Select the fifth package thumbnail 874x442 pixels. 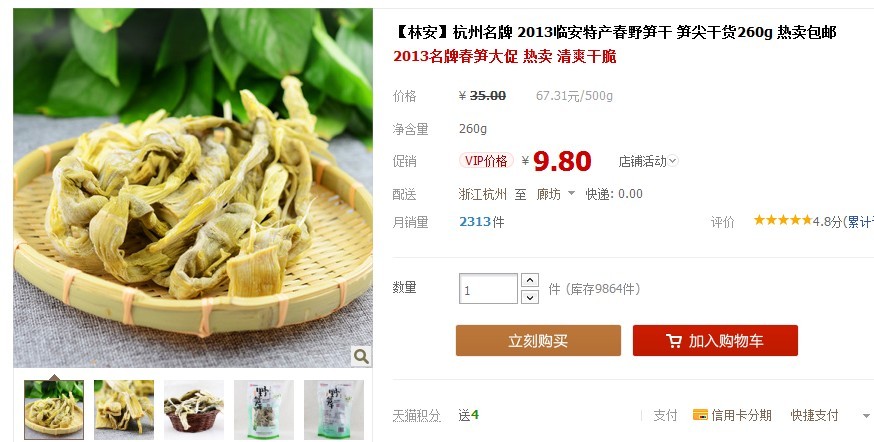334,410
